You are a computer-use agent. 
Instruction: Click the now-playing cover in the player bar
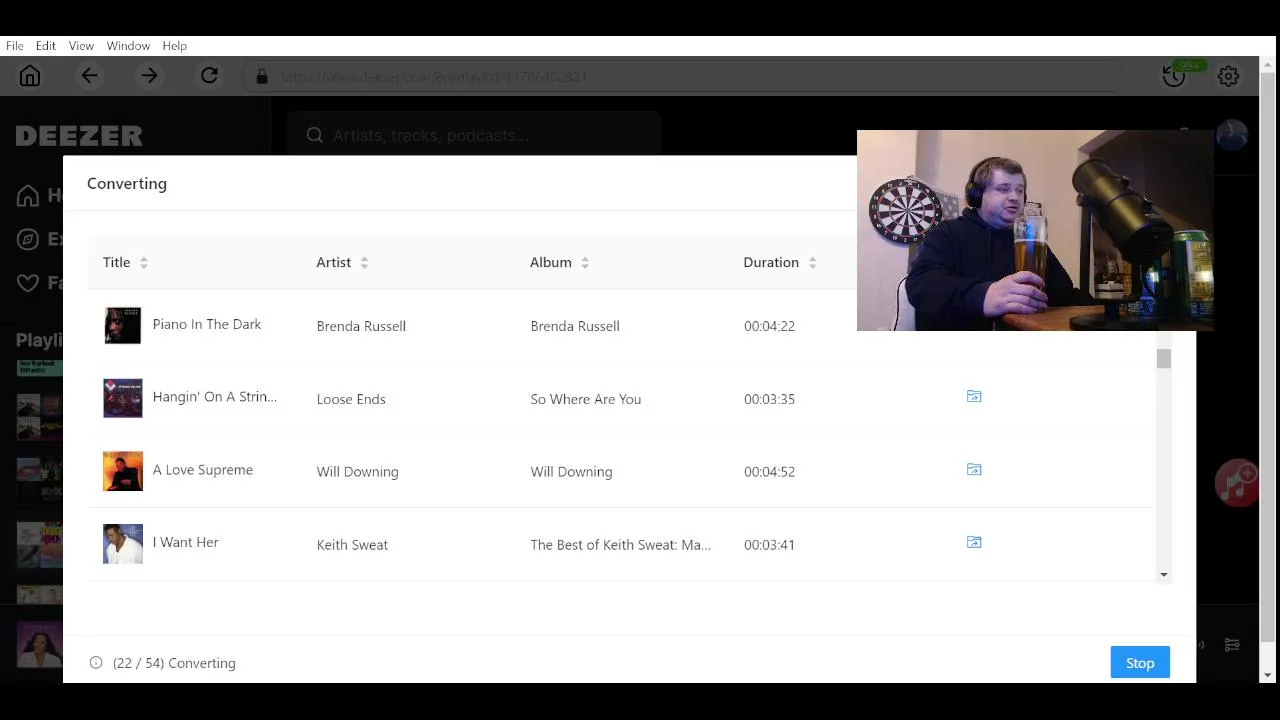pos(40,645)
